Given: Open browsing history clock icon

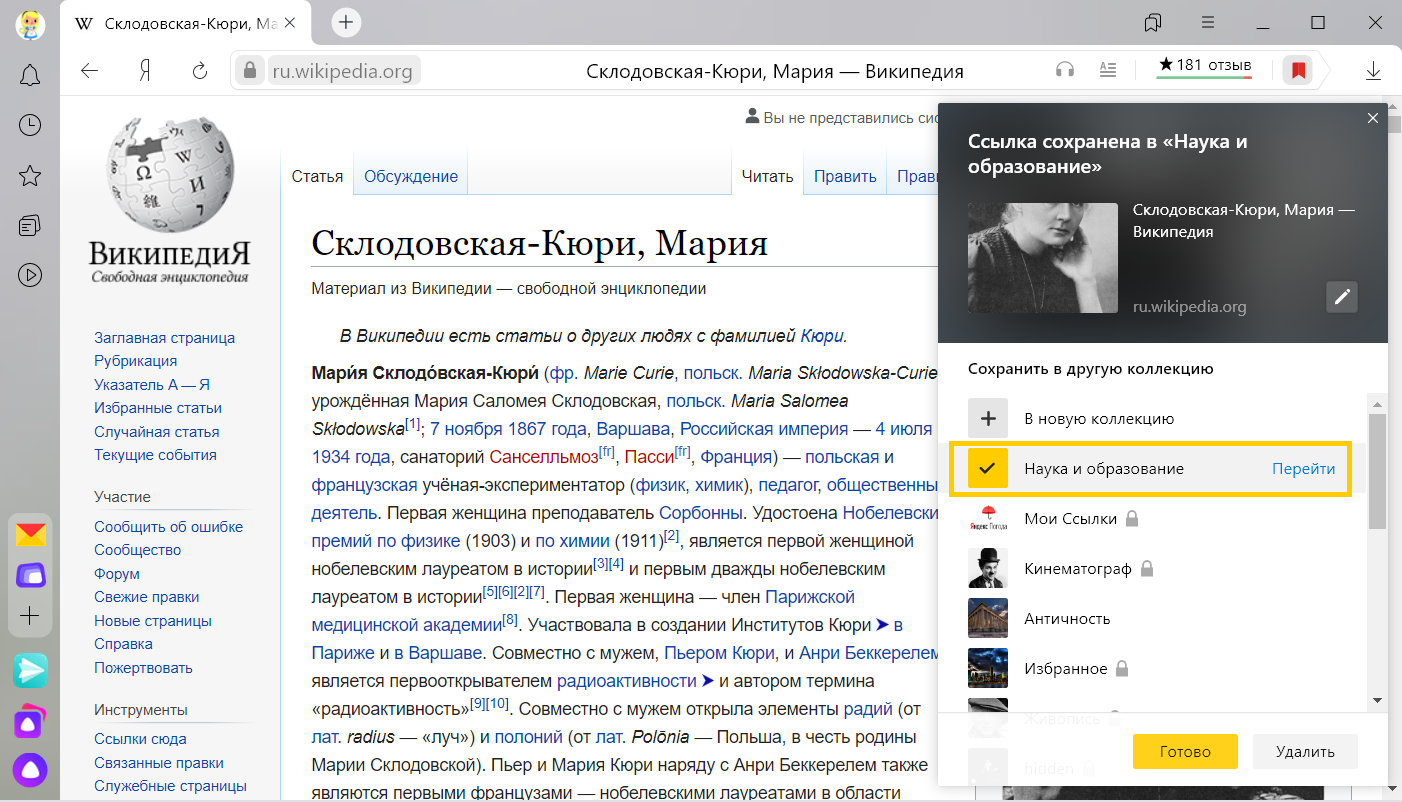Looking at the screenshot, I should click(30, 125).
